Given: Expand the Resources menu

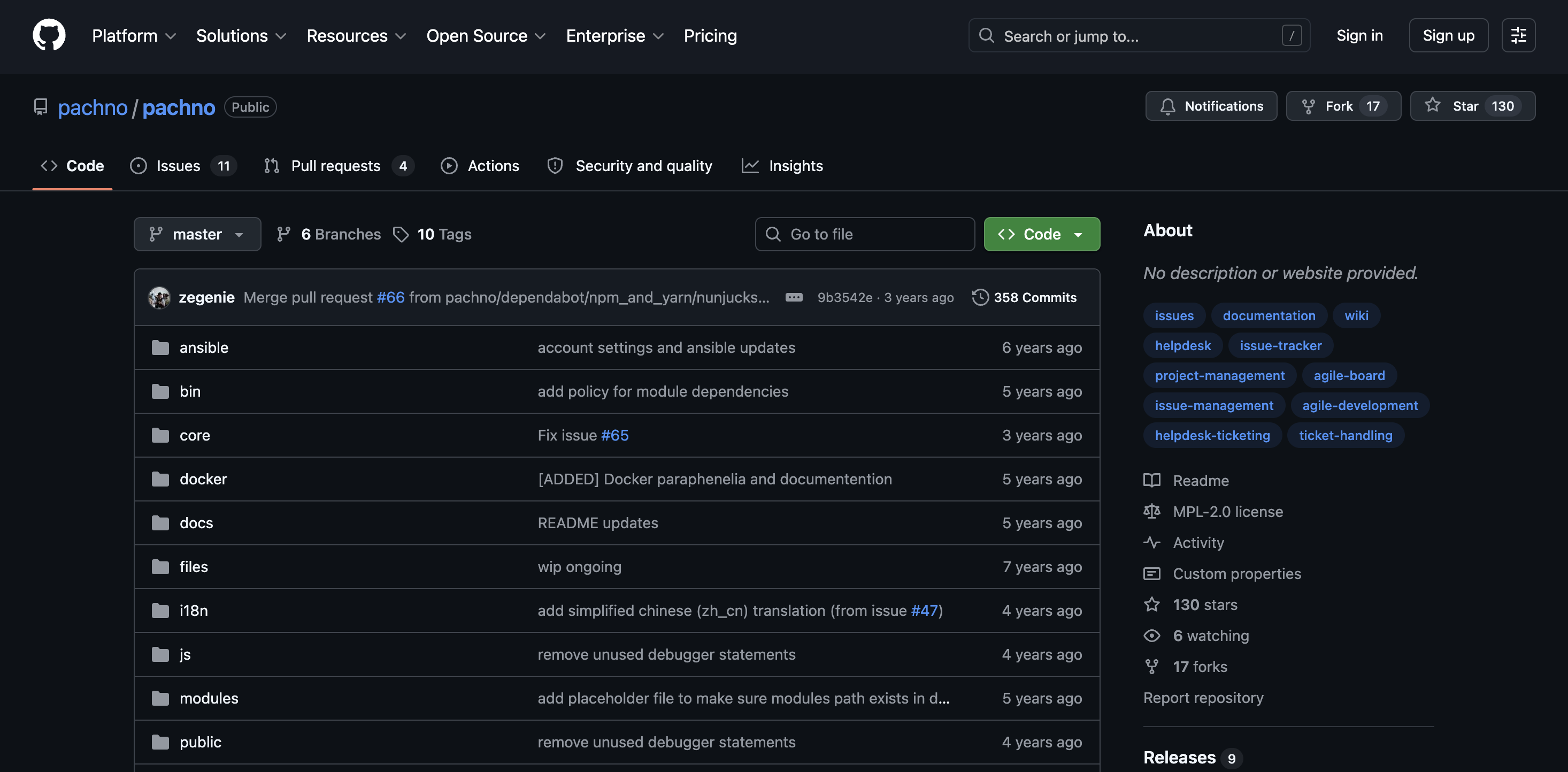Looking at the screenshot, I should [x=356, y=36].
